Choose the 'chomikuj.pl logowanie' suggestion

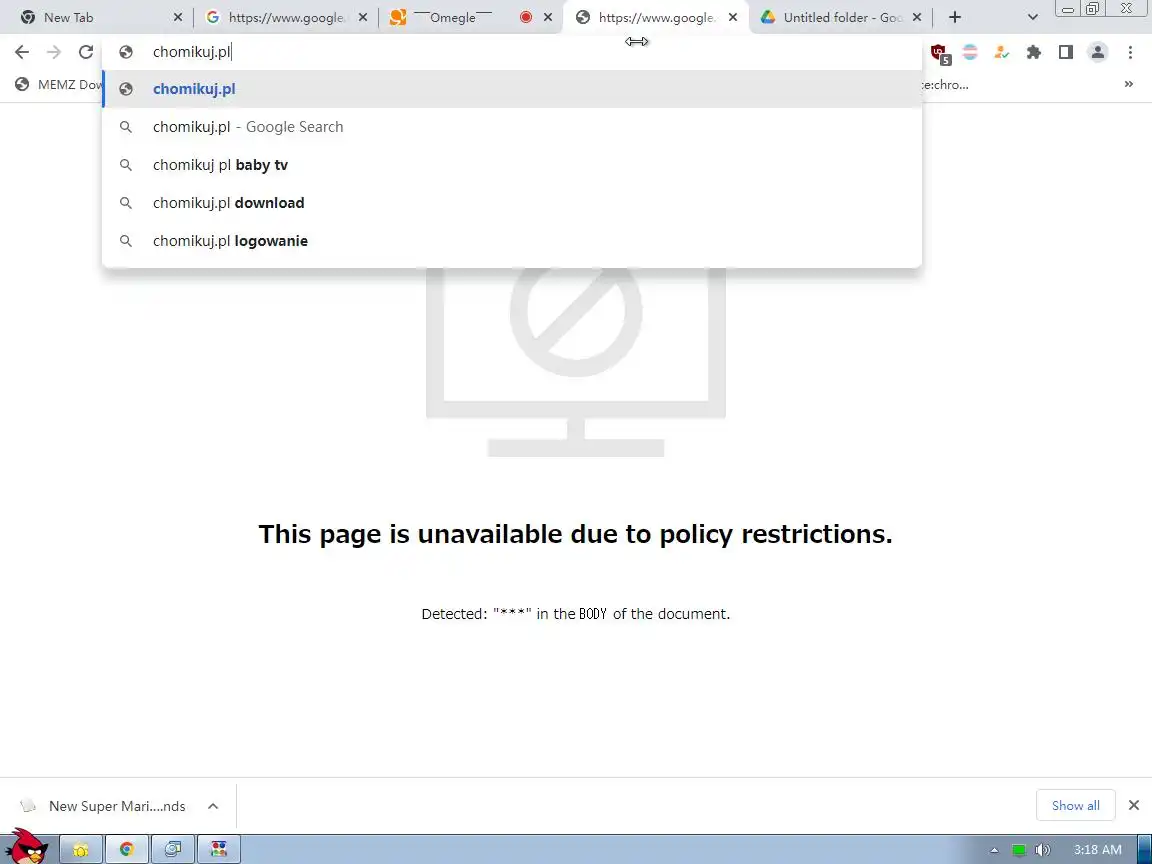(x=512, y=241)
